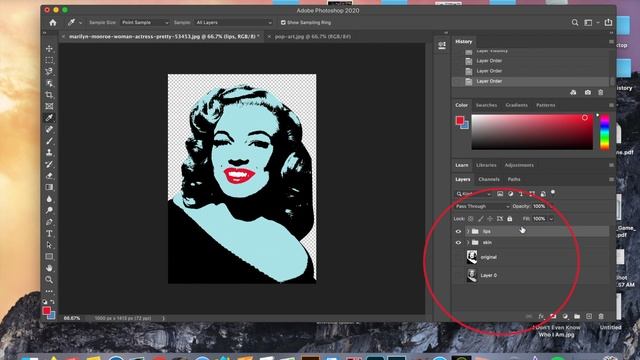Select the Frame tool
640x360 pixels.
tap(49, 106)
